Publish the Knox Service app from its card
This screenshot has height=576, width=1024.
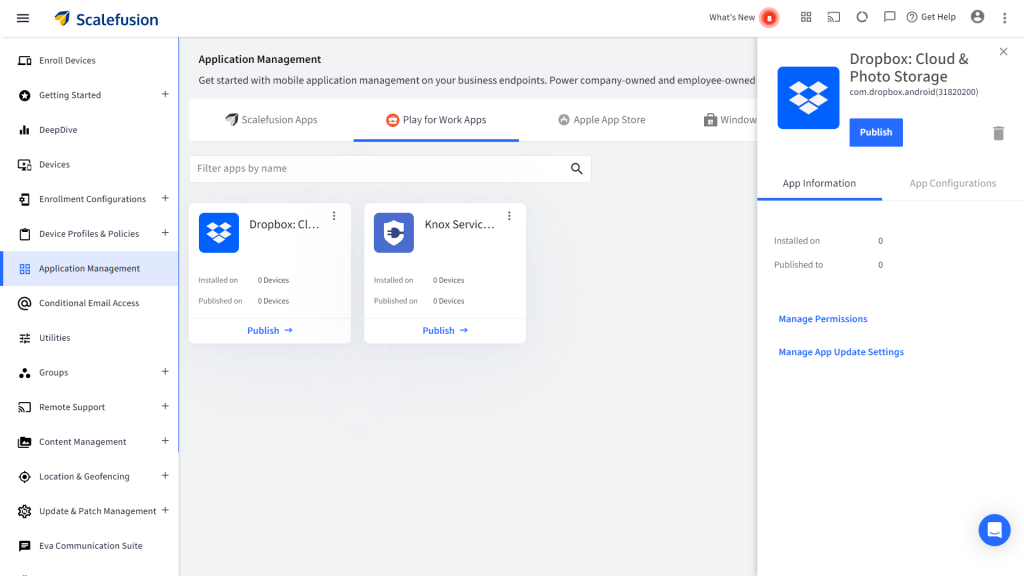tap(445, 330)
